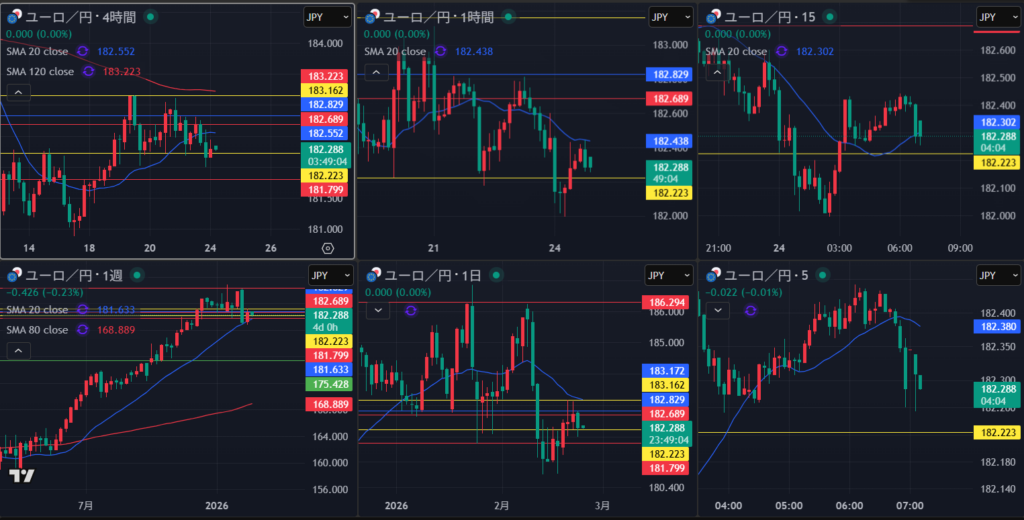Collapse the indicator legend in the weekly chart
1024x520 pixels.
tap(18, 350)
